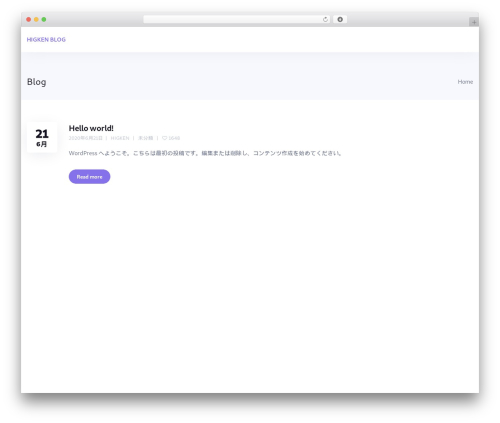The image size is (500, 423).
Task: Open the HIGKEN author link
Action: point(120,138)
